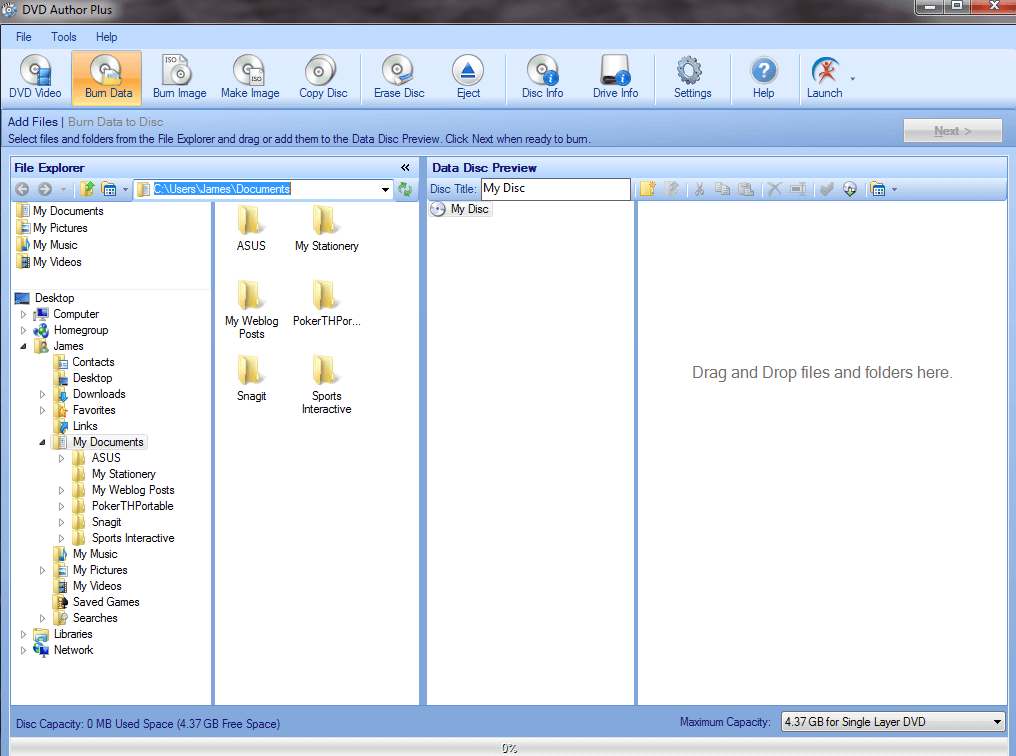Expand the Homegroup tree node
The height and width of the screenshot is (756, 1016).
[23, 330]
